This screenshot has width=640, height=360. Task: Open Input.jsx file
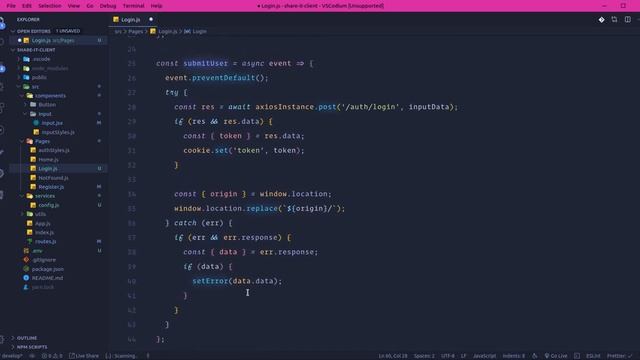[x=52, y=123]
